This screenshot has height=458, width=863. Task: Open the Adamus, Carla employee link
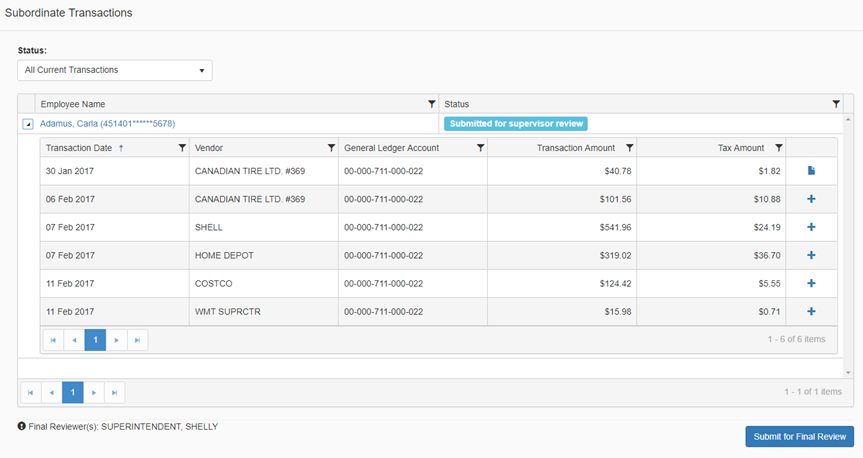point(107,124)
